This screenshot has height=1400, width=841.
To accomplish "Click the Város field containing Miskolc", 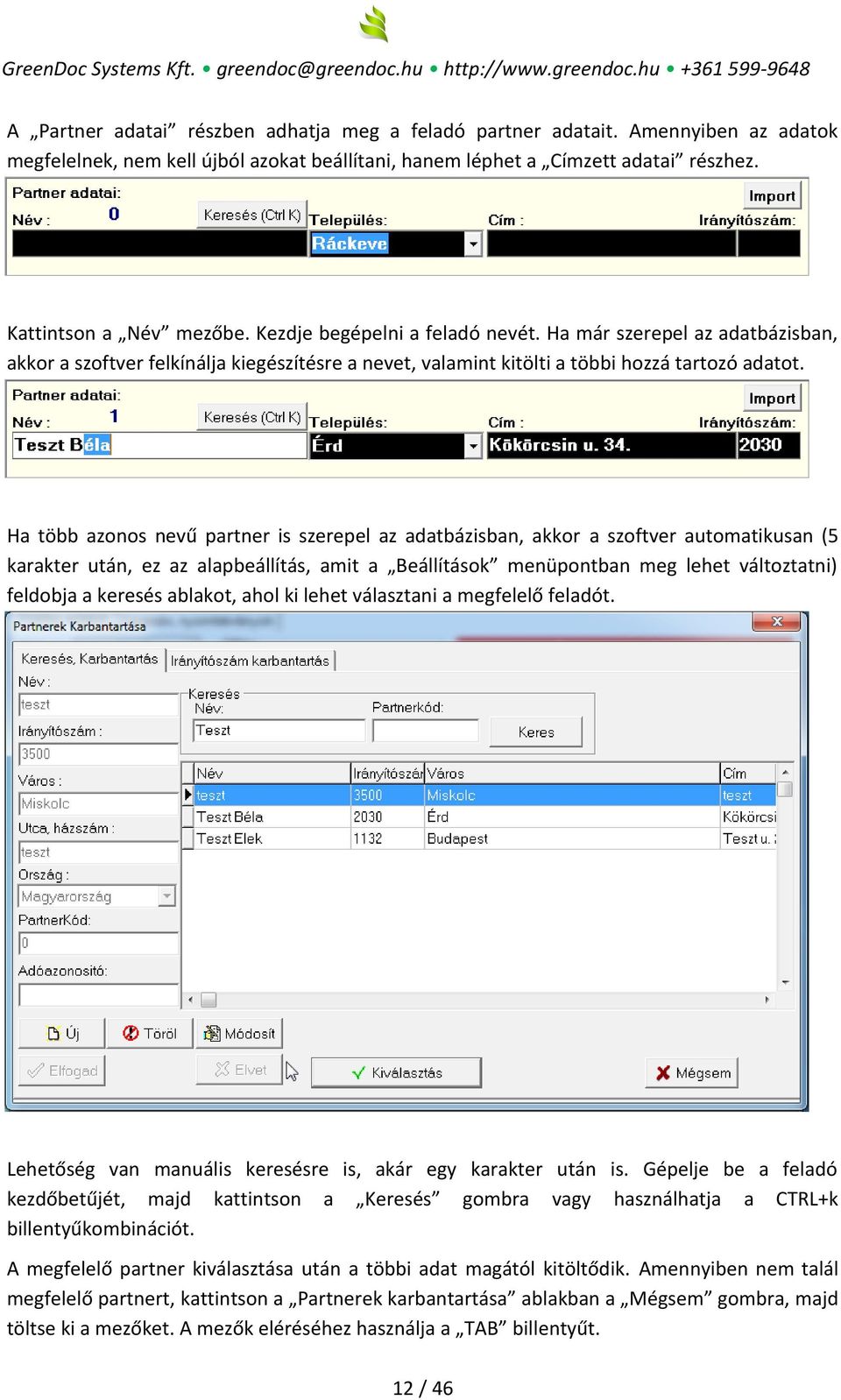I will point(98,803).
